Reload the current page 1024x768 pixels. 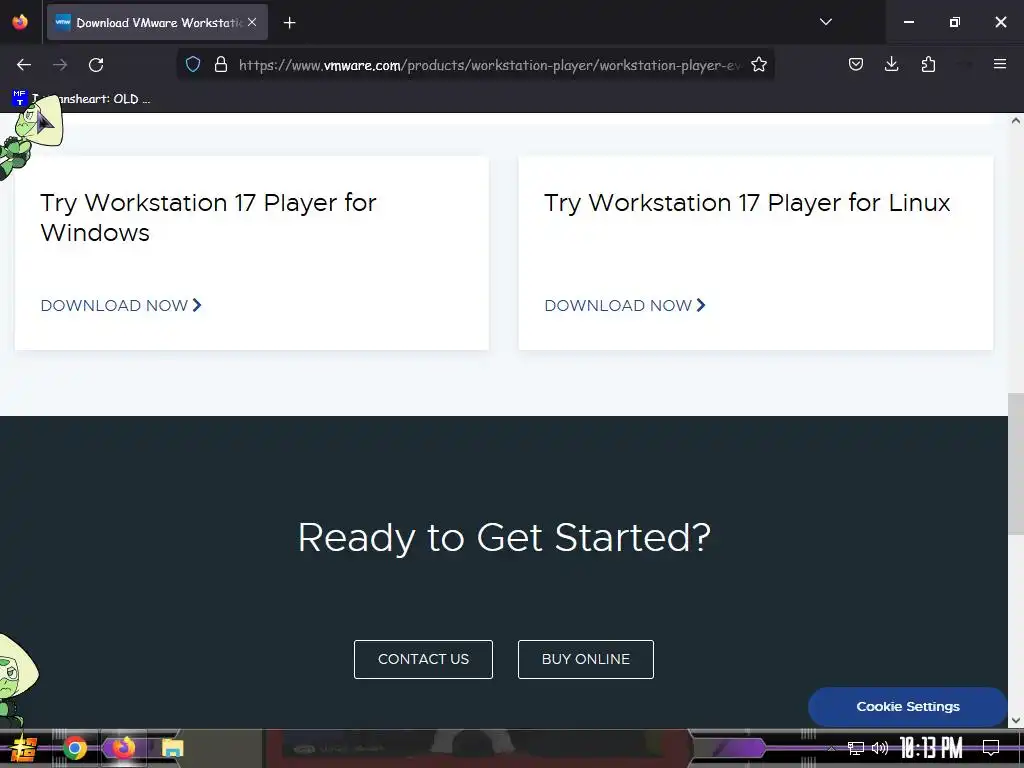[x=96, y=65]
